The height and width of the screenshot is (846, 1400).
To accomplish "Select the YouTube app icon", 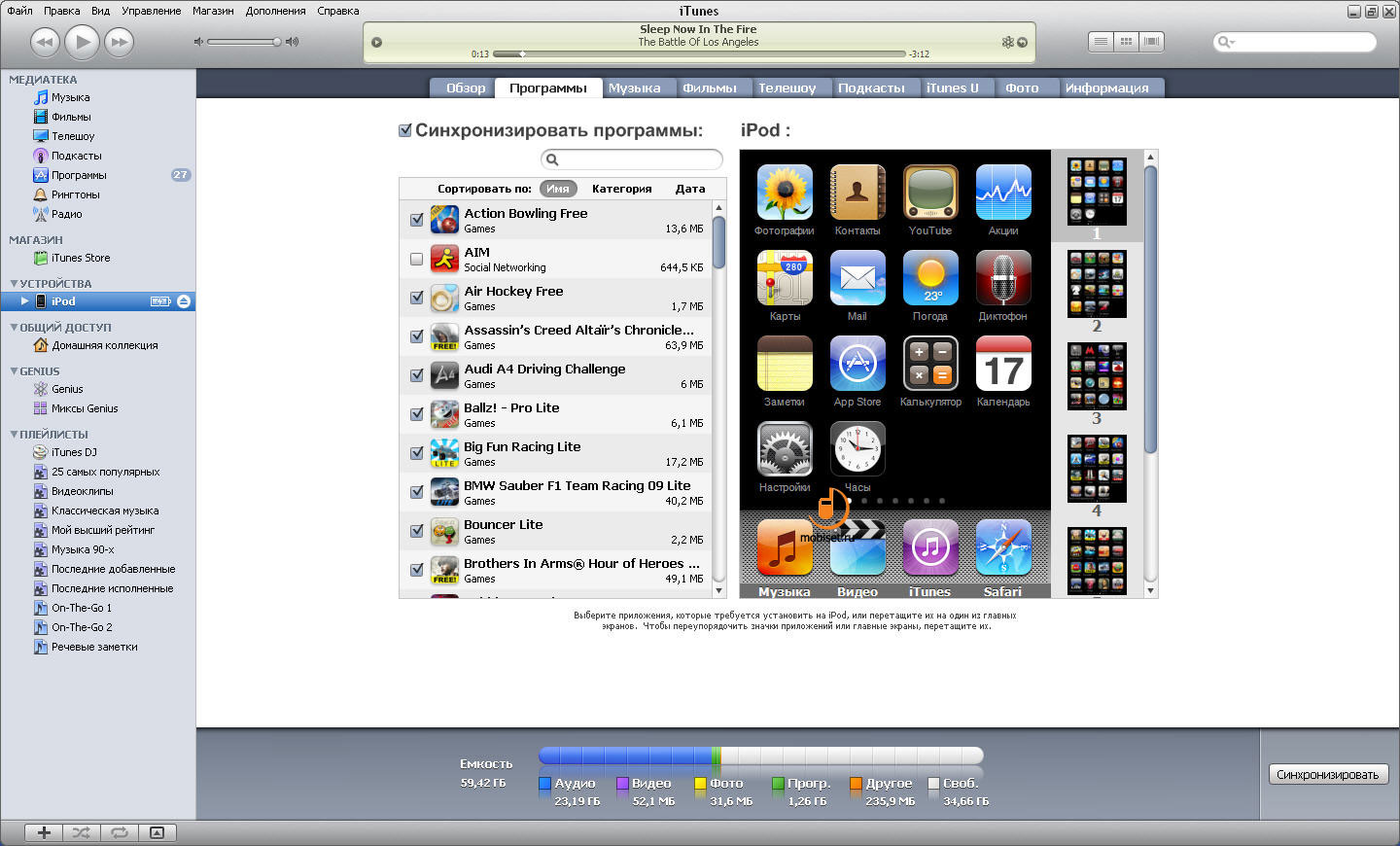I will [930, 193].
